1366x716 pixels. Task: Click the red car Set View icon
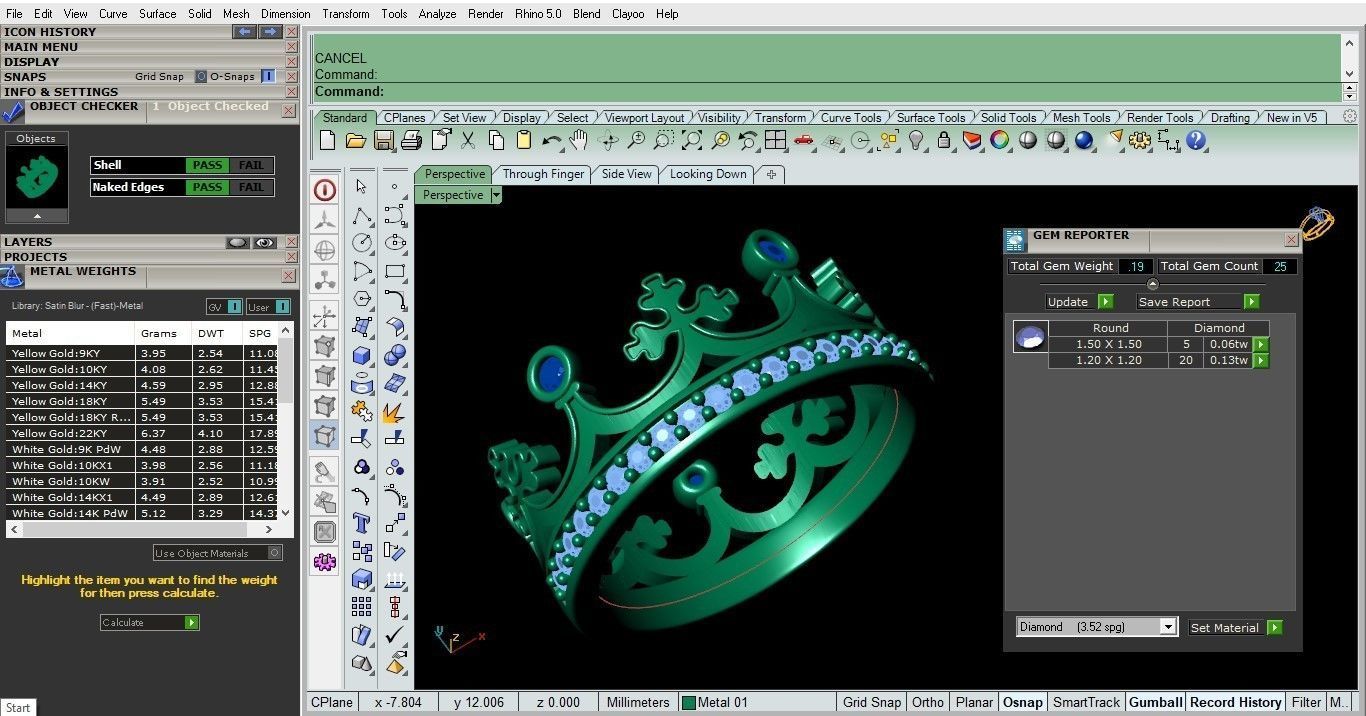tap(803, 141)
